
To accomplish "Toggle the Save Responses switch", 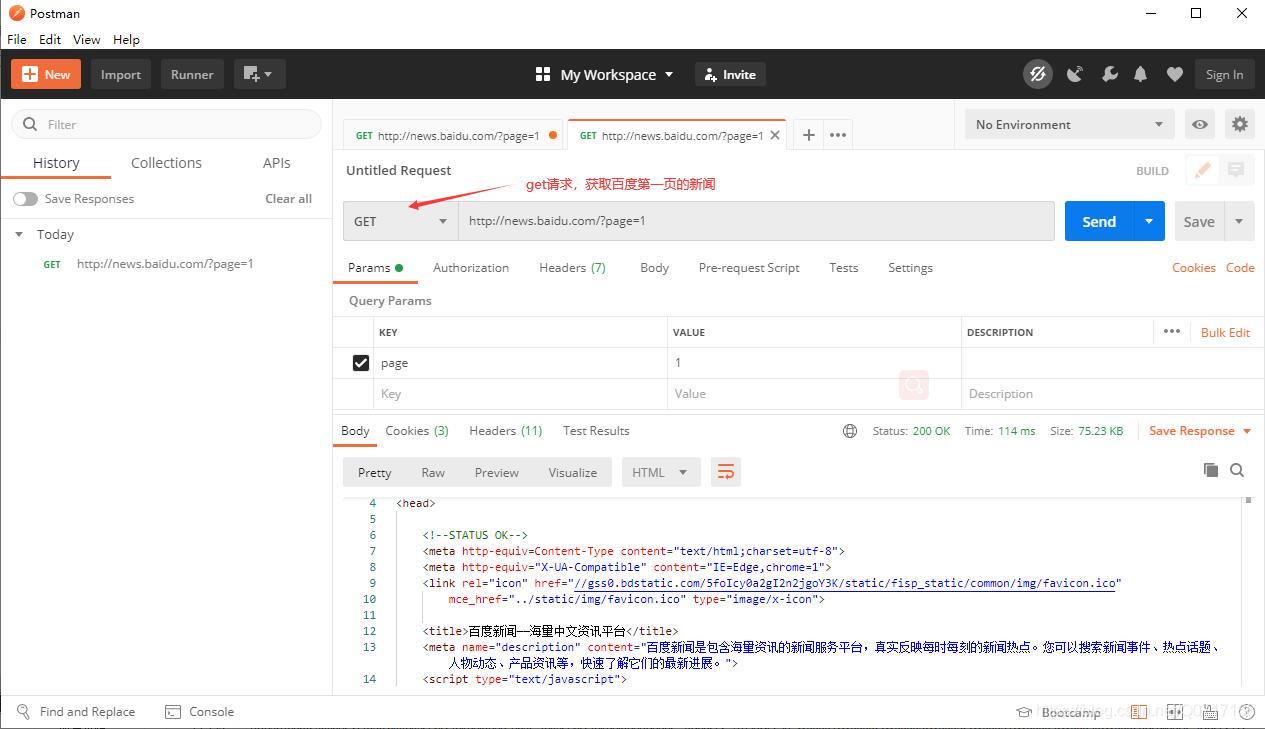I will point(25,199).
